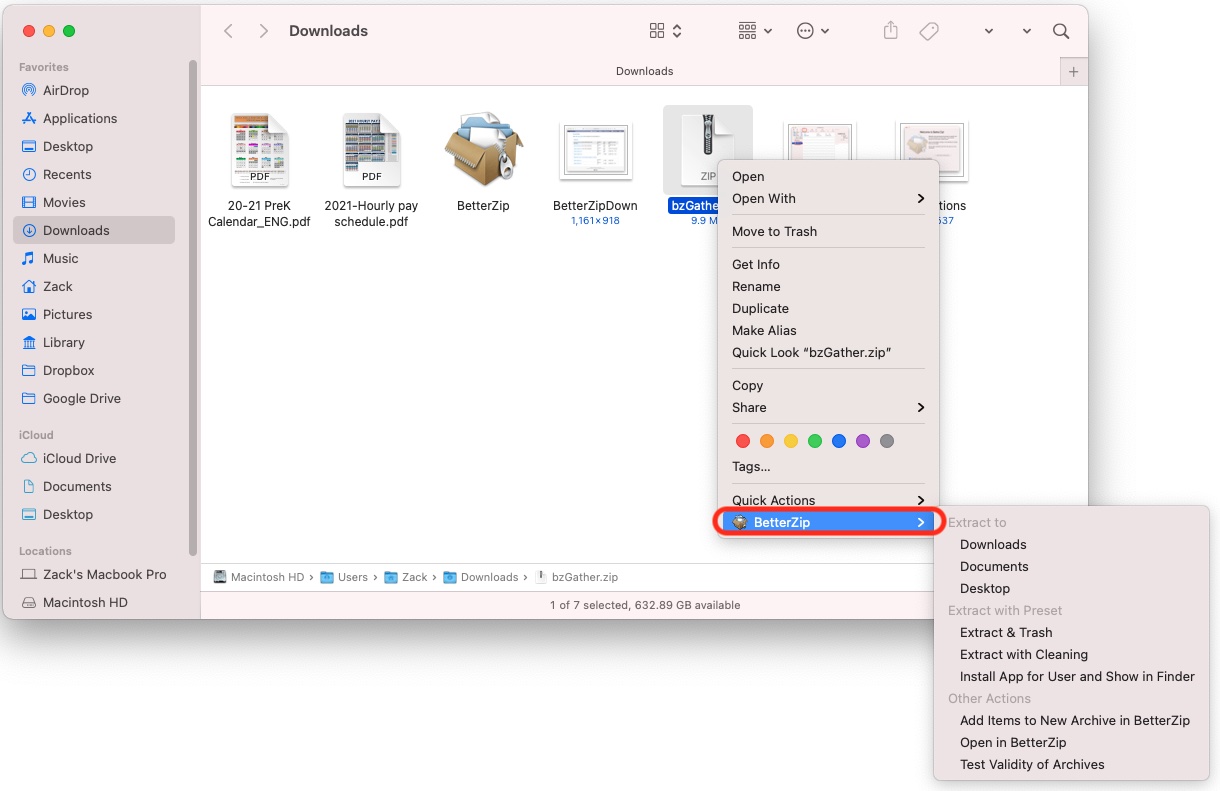Apply the orange color tag
The height and width of the screenshot is (791, 1220).
click(767, 441)
